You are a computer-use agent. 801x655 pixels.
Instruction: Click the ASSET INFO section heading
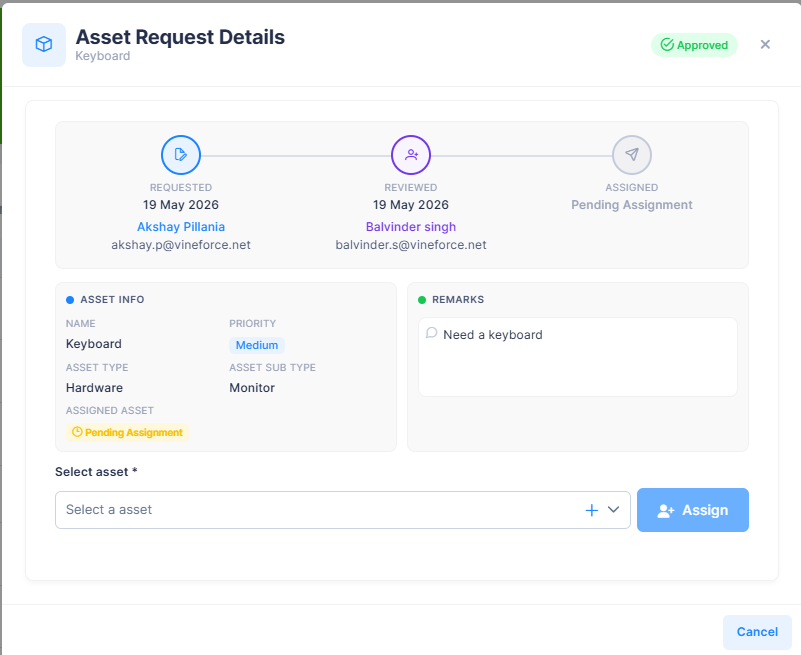tap(112, 299)
